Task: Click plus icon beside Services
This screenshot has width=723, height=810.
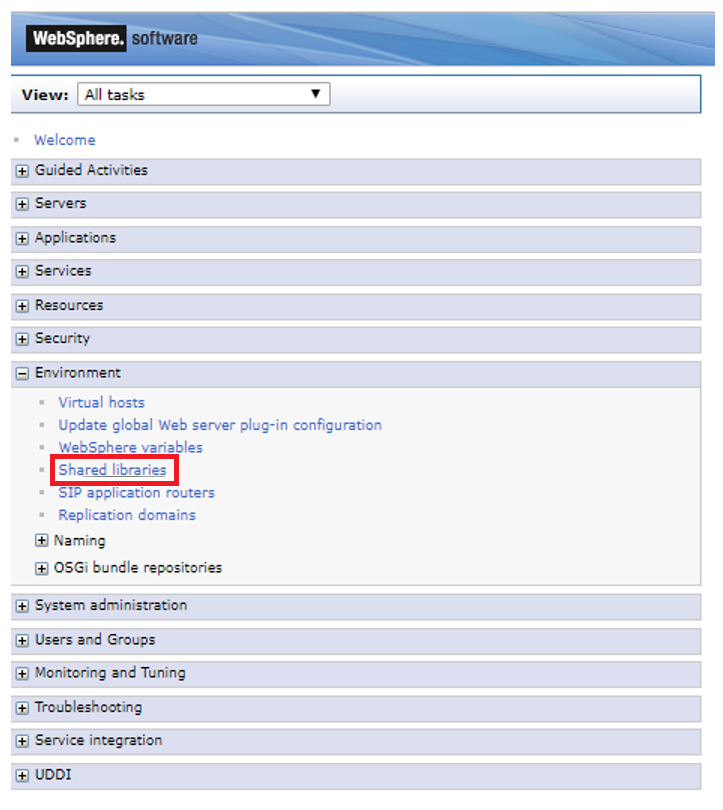Action: (23, 272)
